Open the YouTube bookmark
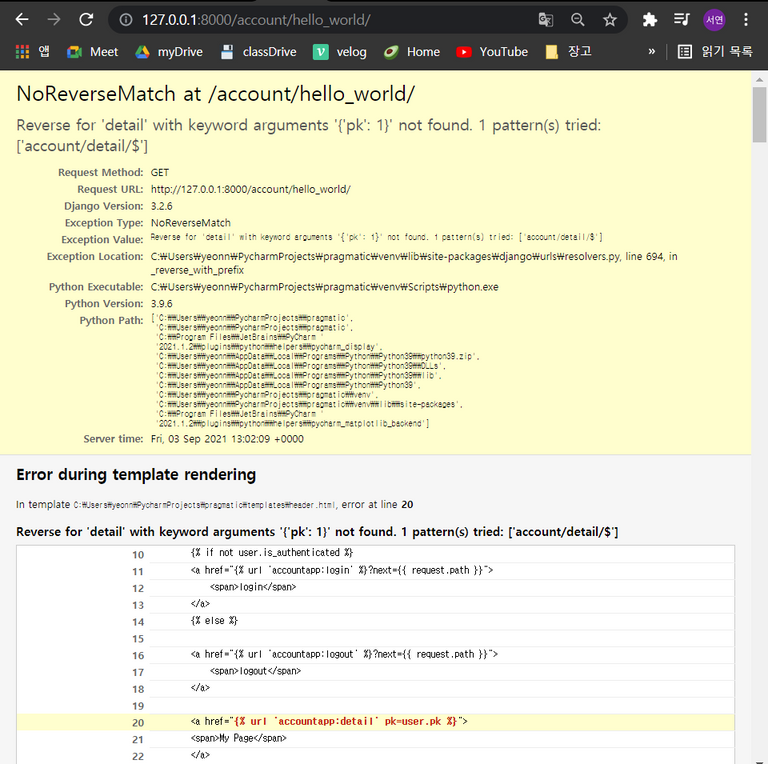The image size is (768, 764). [x=492, y=51]
